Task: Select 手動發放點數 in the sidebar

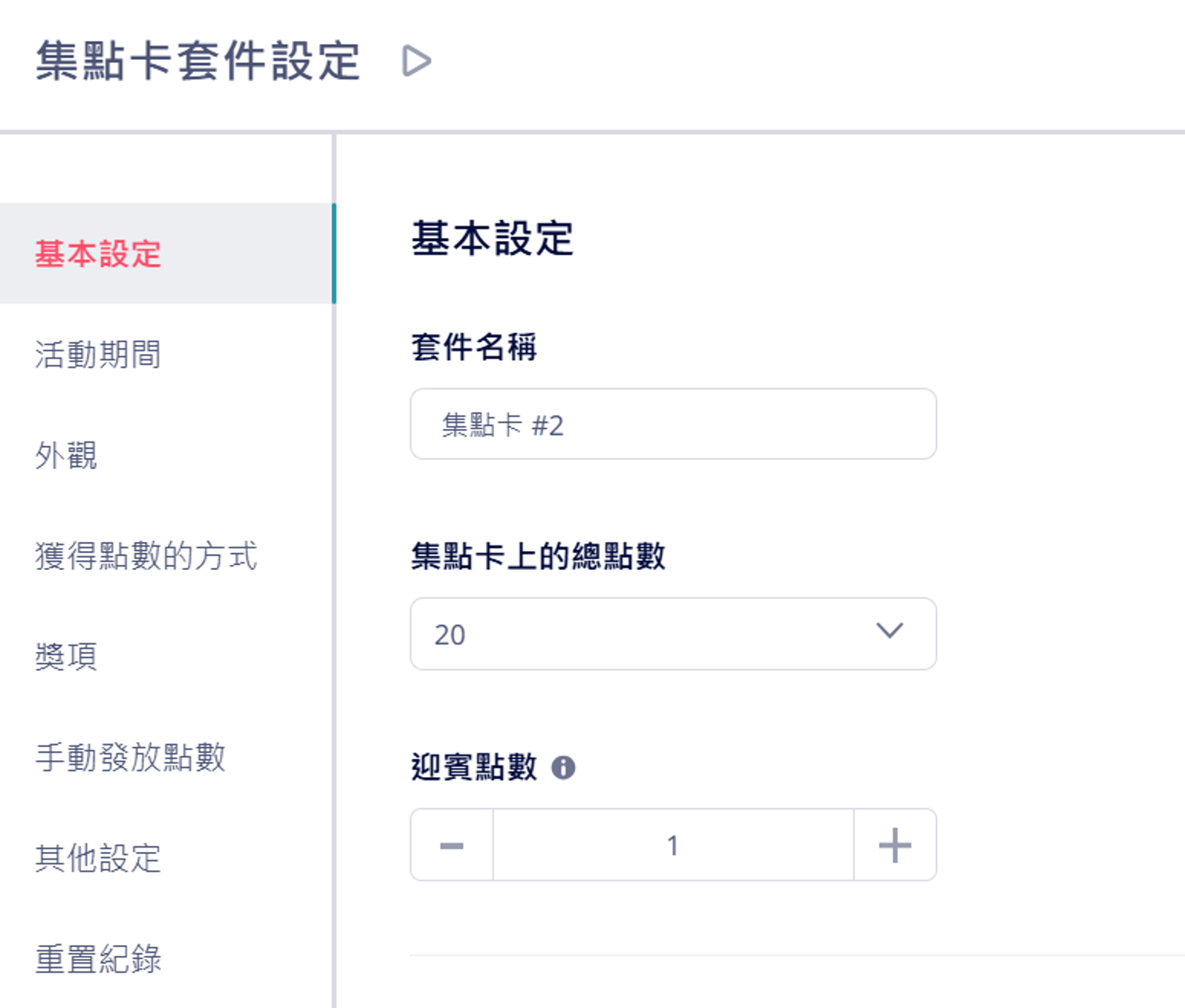Action: coord(131,757)
